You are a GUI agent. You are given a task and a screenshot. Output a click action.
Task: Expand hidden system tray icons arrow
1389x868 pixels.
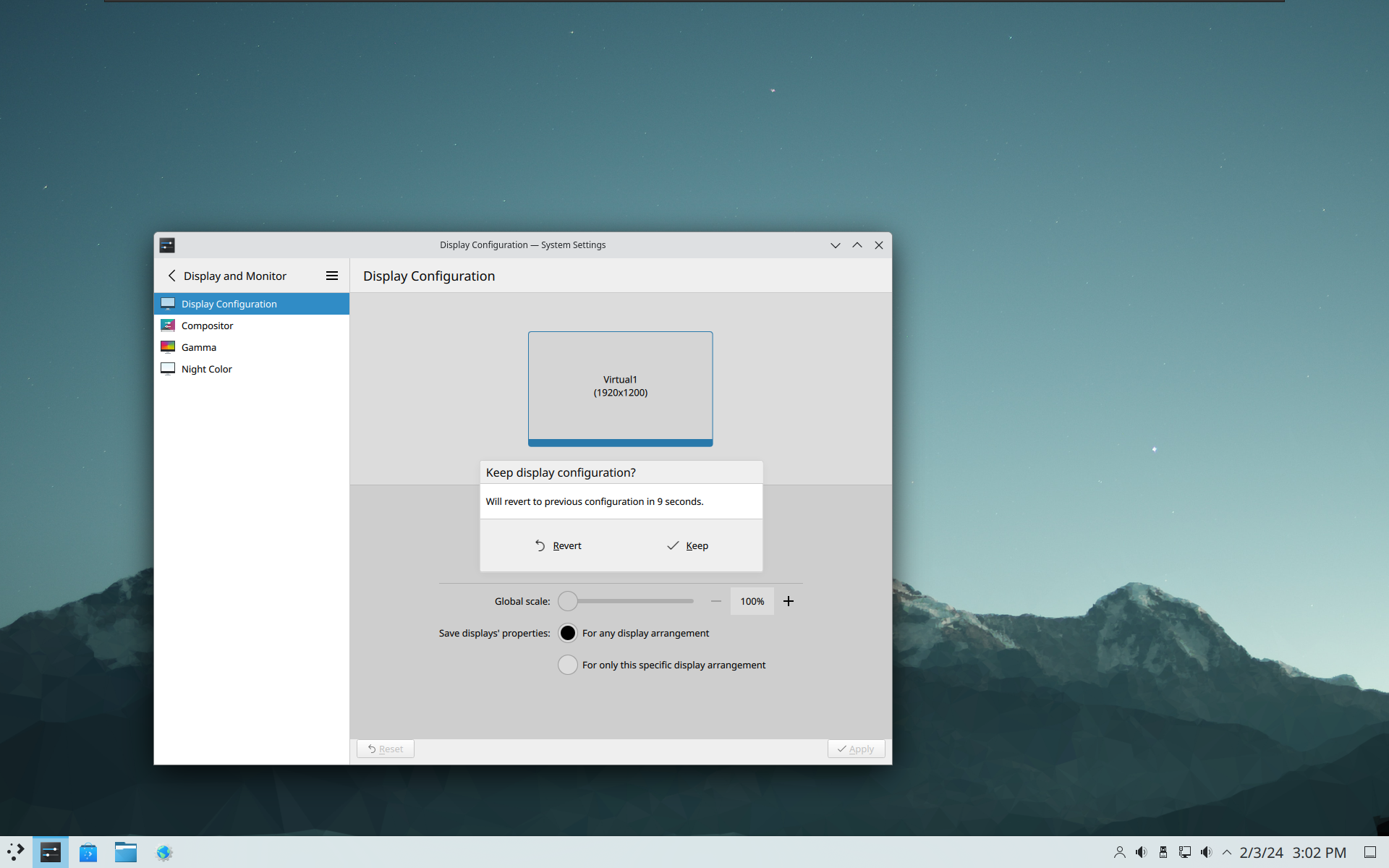tap(1227, 853)
